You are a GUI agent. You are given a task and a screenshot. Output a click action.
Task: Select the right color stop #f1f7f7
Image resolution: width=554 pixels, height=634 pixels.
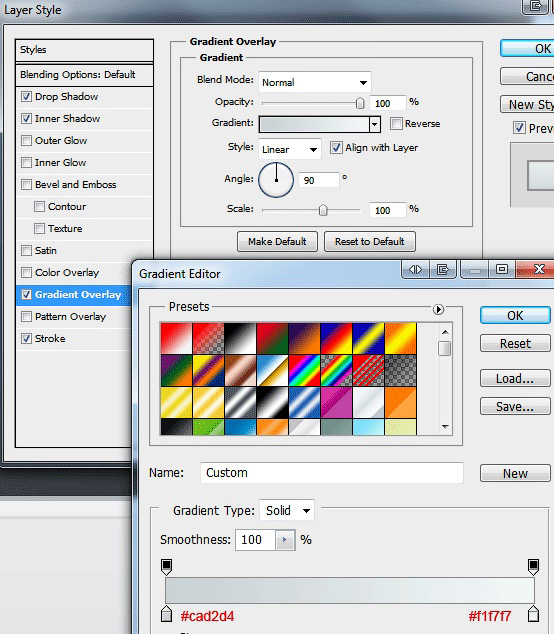click(x=533, y=614)
